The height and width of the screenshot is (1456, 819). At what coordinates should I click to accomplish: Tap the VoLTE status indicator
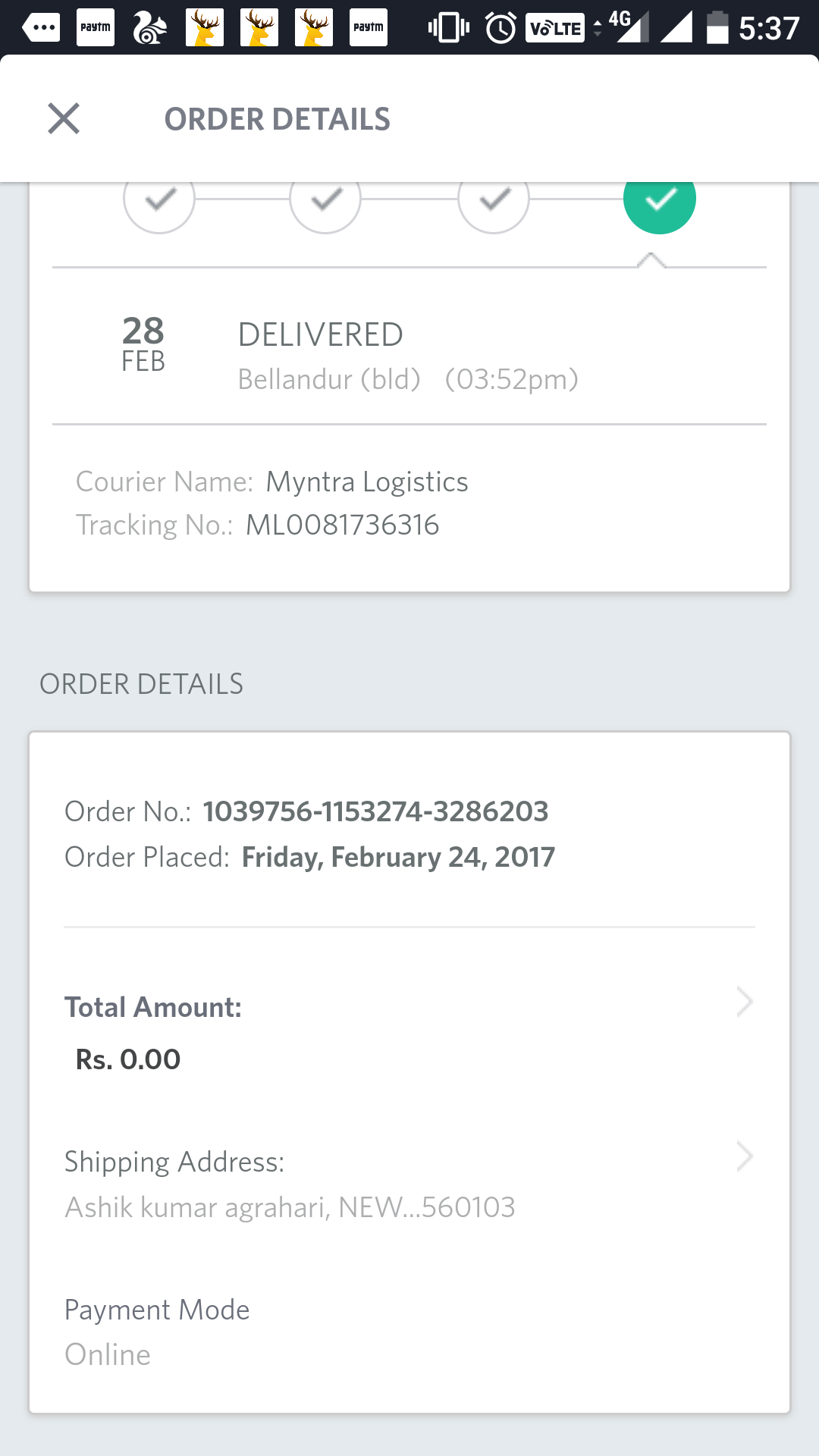(555, 28)
